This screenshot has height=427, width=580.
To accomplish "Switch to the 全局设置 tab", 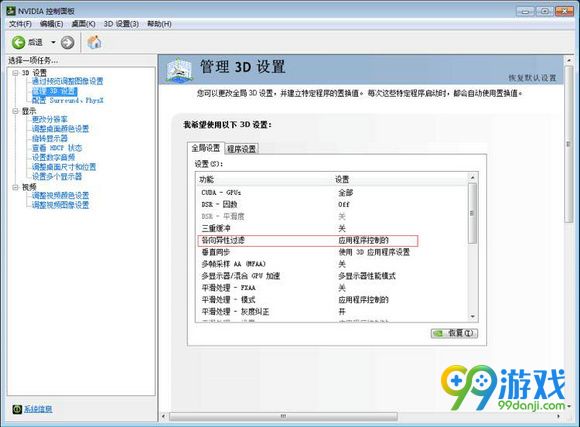I will (x=206, y=148).
